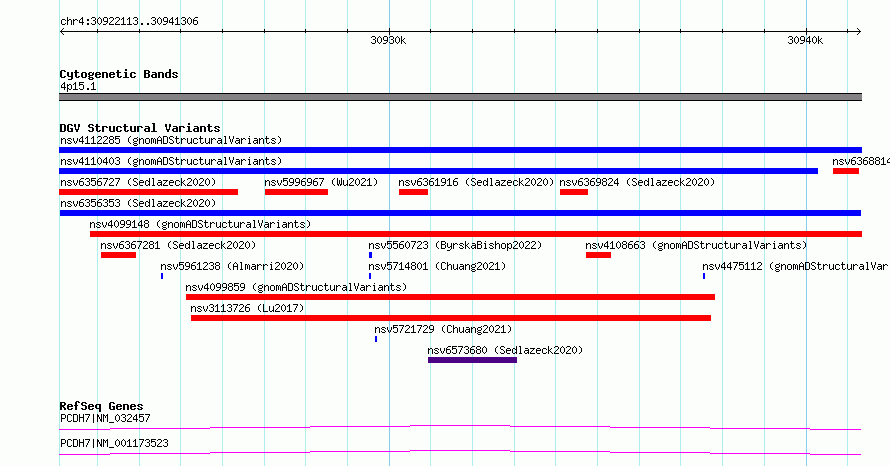The image size is (890, 466).
Task: Click the nsv6356353 blue variant bar
Action: tap(460, 213)
